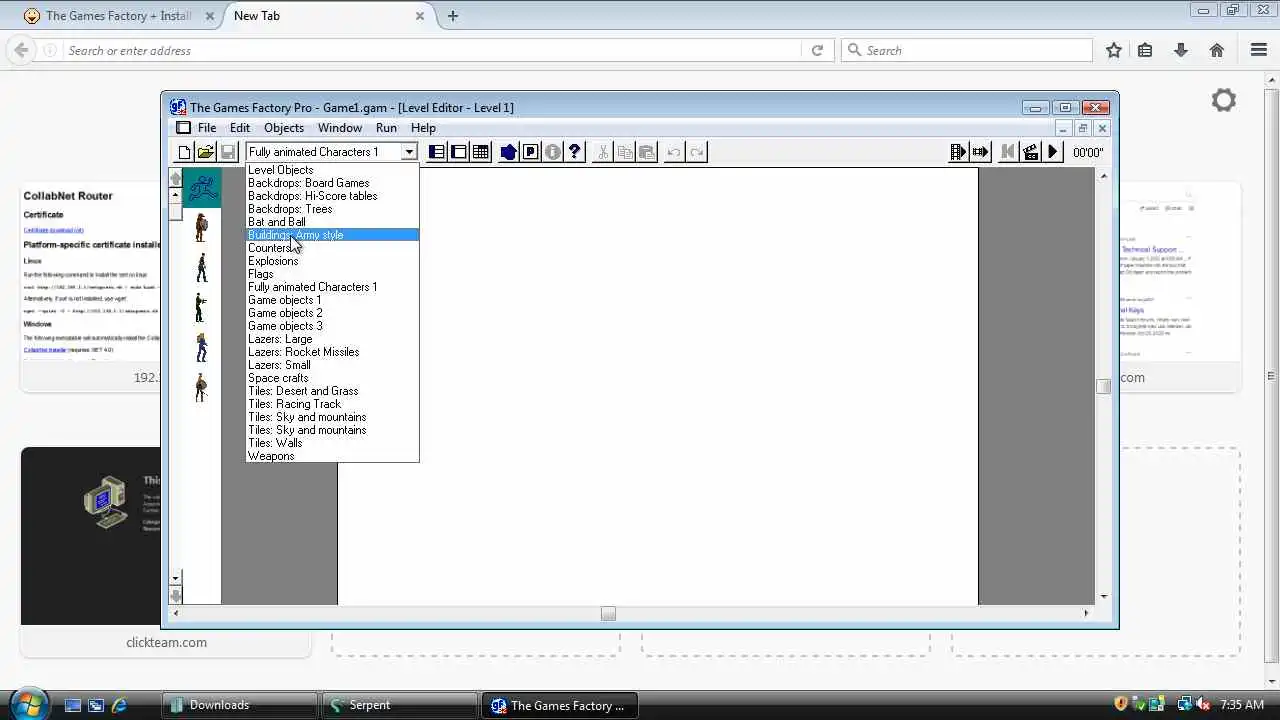Choose Backdrops: Board Games library

pyautogui.click(x=332, y=183)
